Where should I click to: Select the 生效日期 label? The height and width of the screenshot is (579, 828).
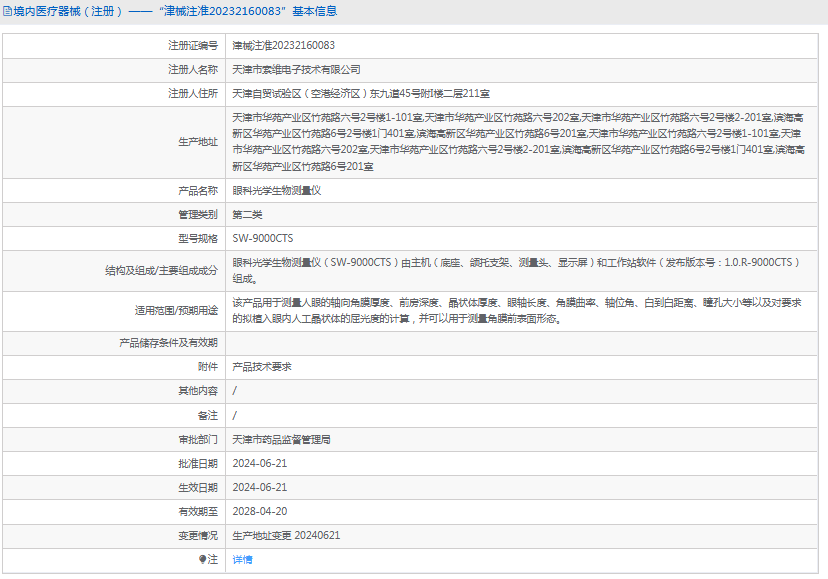click(x=198, y=488)
